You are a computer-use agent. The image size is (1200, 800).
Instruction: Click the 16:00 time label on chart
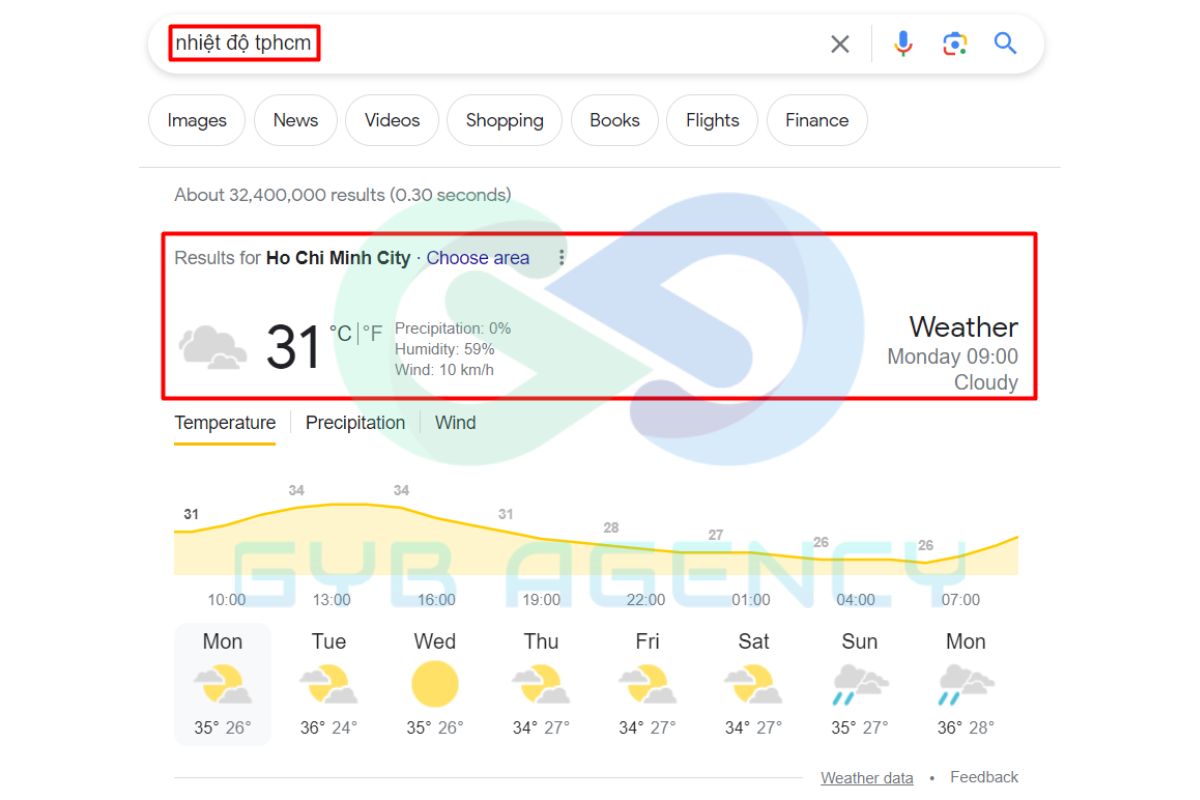(x=436, y=600)
